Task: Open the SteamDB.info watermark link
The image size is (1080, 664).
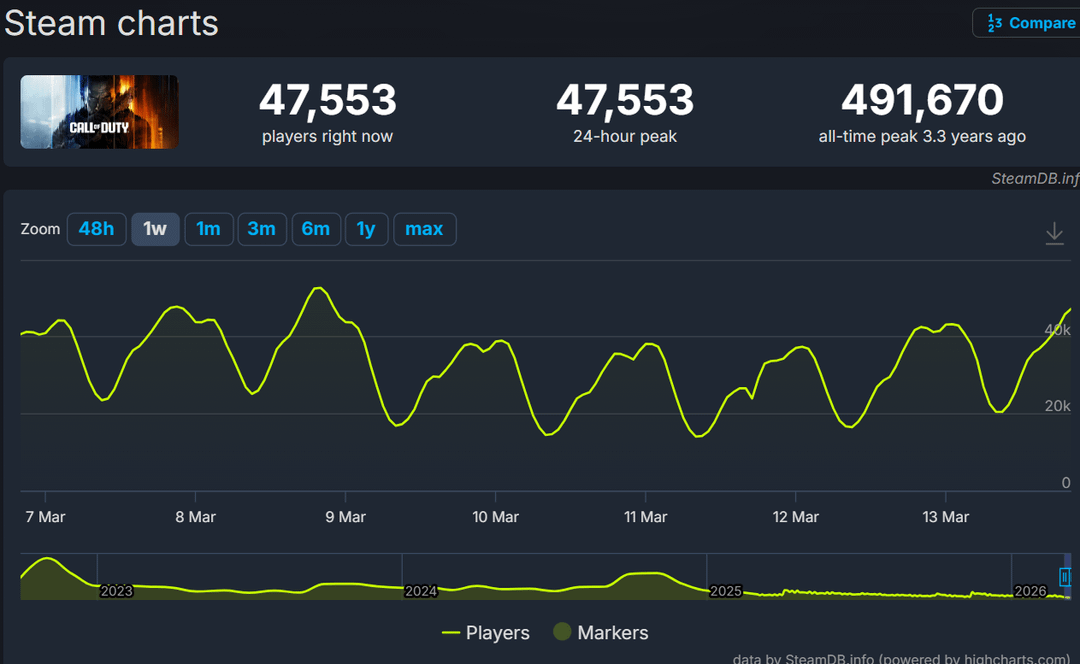Action: (1034, 179)
